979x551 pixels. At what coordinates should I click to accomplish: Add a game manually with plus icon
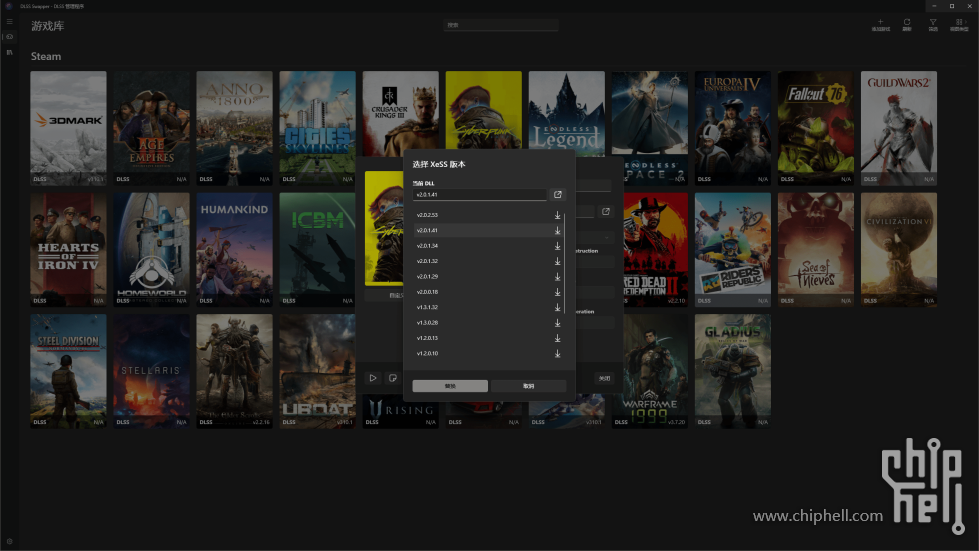pos(880,25)
